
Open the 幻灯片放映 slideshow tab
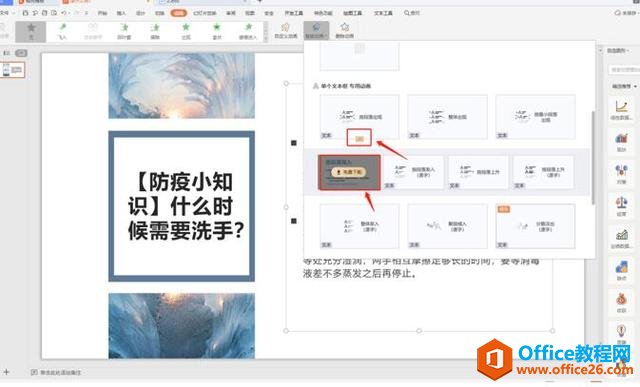[x=204, y=13]
